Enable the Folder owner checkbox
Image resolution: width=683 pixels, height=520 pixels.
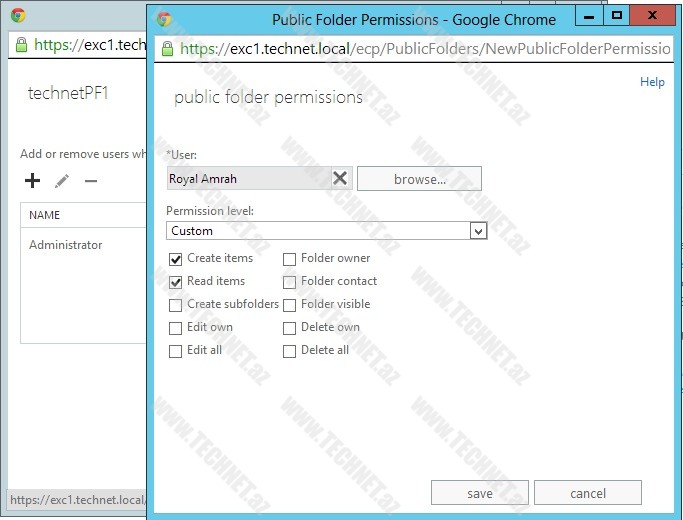coord(290,259)
